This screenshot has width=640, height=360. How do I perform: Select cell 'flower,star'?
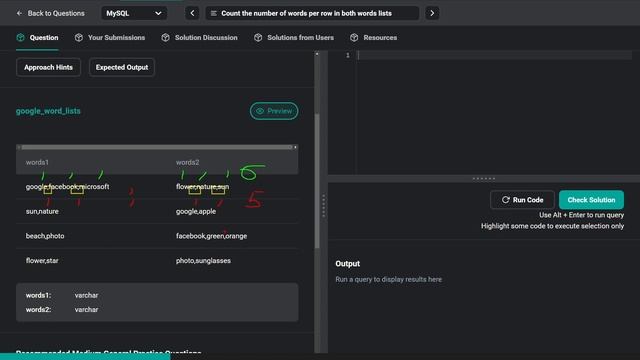tap(42, 260)
